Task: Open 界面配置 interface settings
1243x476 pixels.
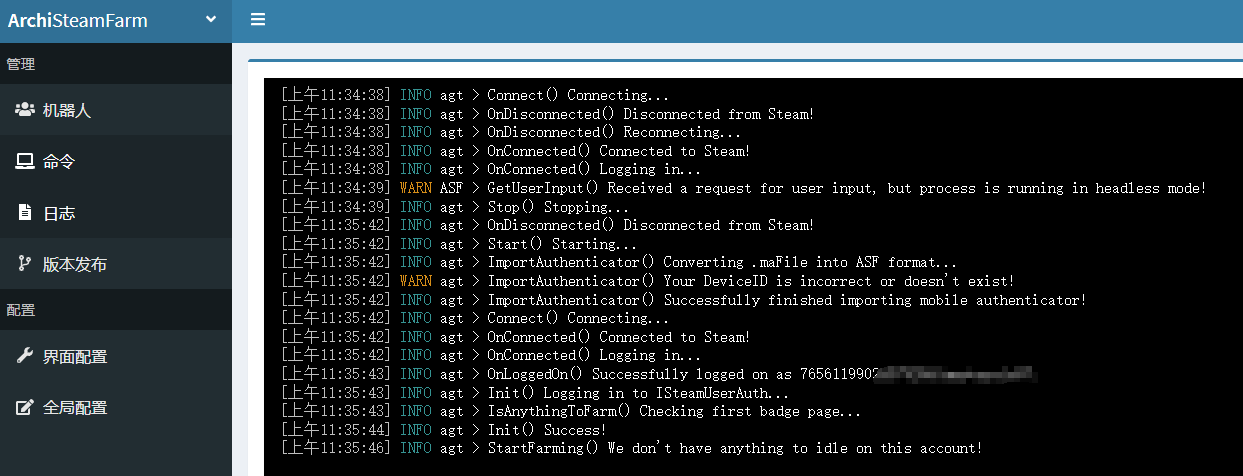Action: pos(75,357)
